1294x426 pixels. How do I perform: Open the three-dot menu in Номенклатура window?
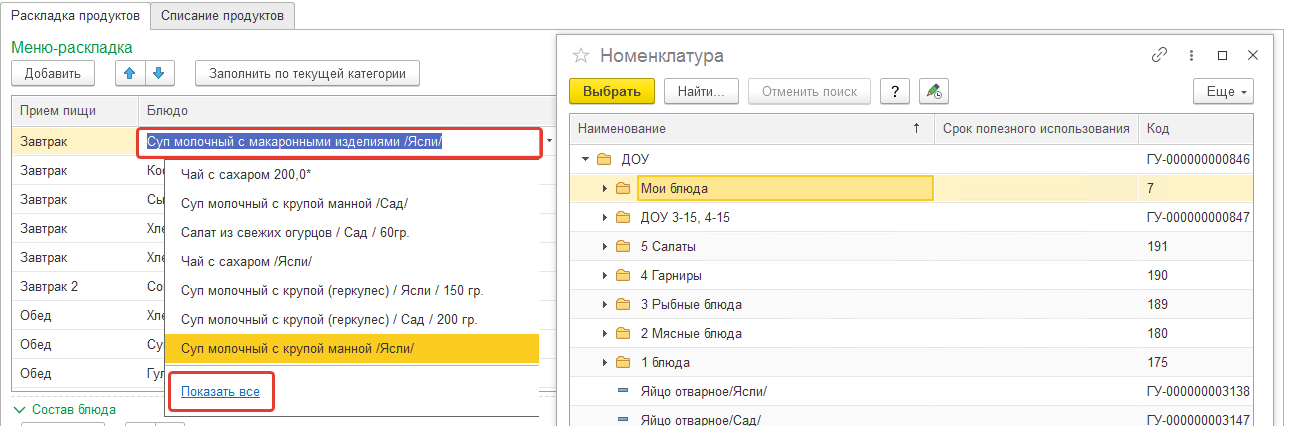tap(1191, 56)
